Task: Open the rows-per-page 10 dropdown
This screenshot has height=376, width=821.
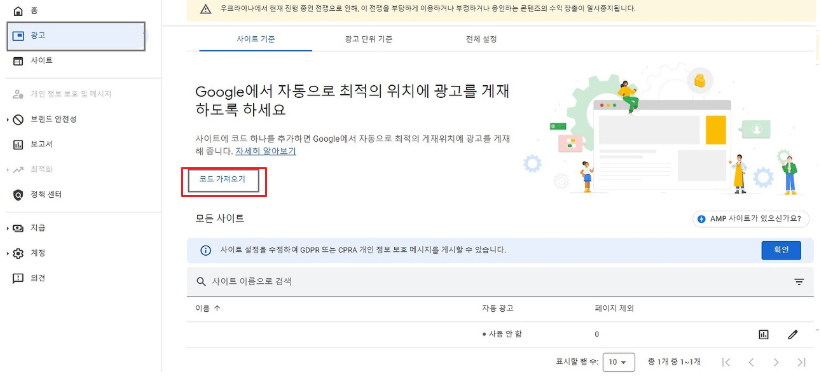Action: click(618, 362)
